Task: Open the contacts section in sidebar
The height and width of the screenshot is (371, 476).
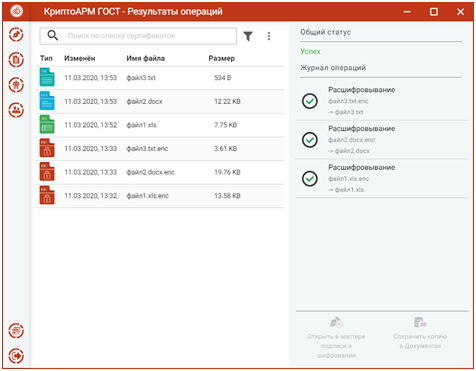Action: [x=16, y=110]
